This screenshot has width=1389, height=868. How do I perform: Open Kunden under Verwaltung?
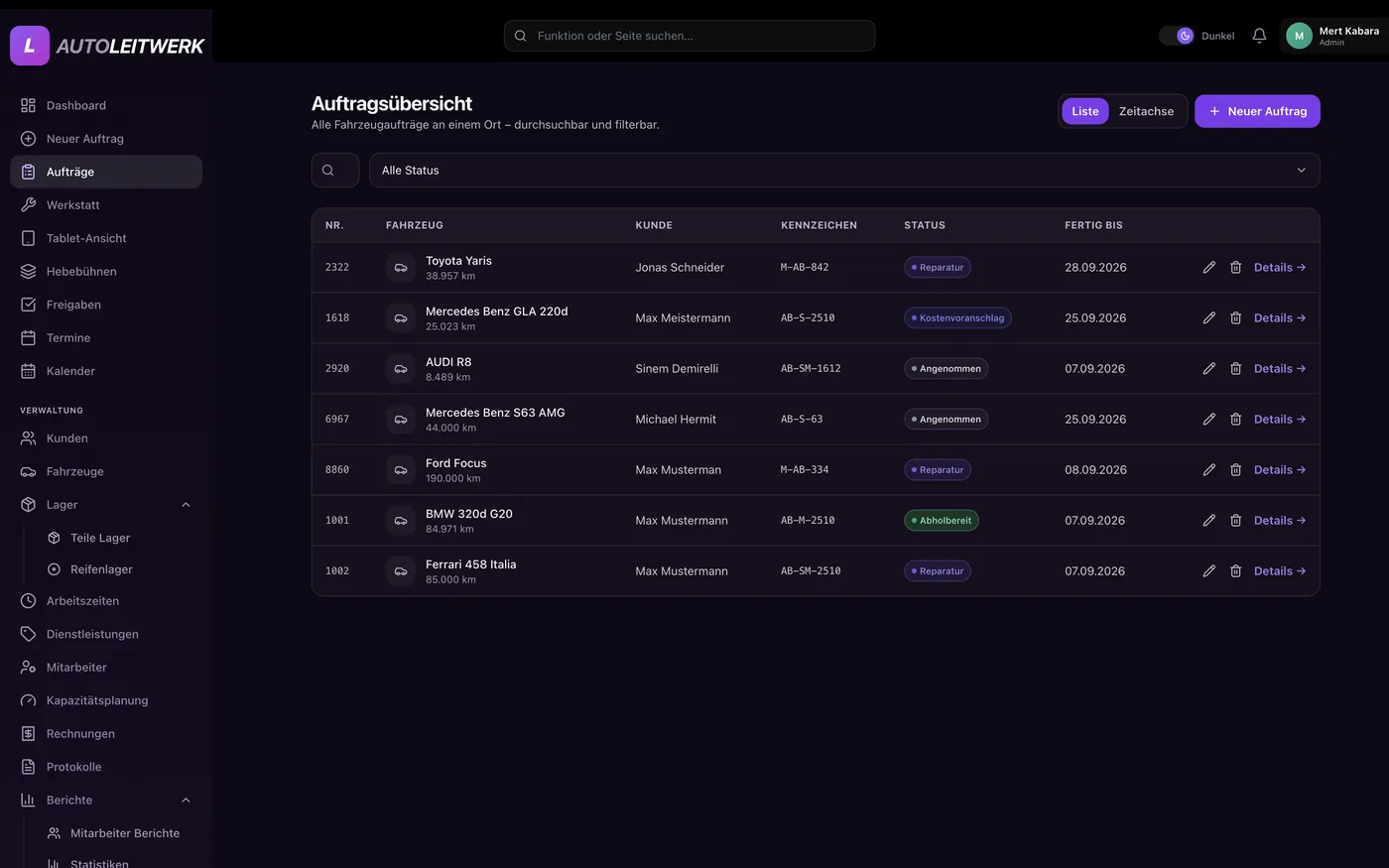point(106,437)
